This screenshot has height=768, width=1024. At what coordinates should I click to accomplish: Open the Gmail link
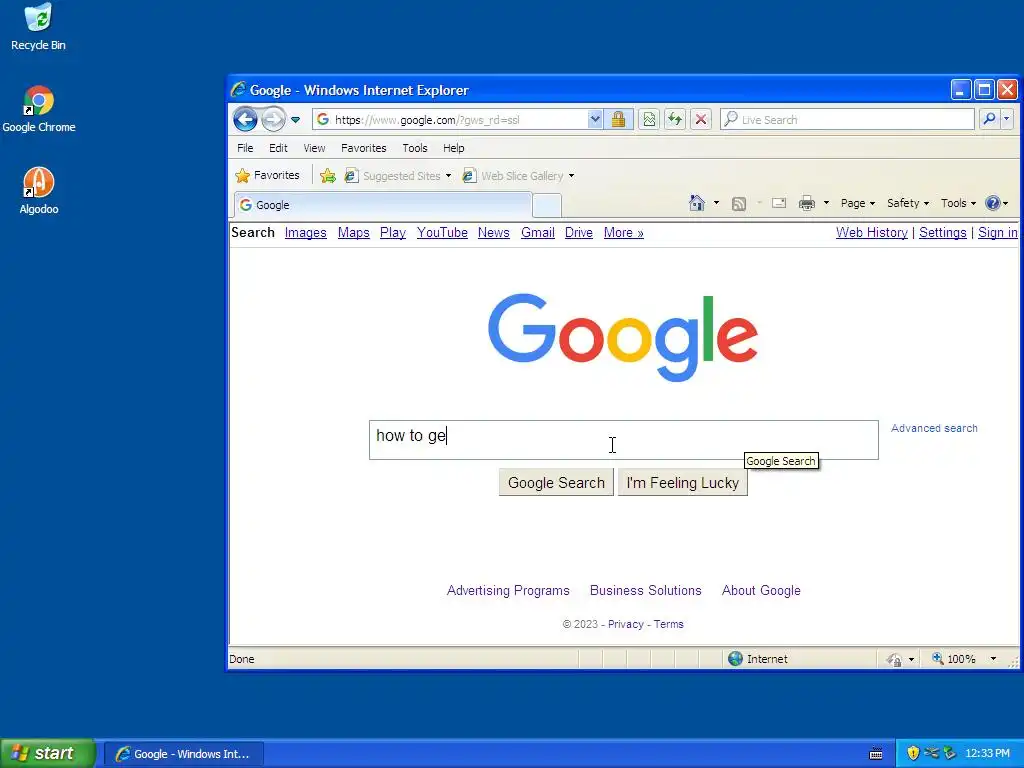click(x=537, y=232)
